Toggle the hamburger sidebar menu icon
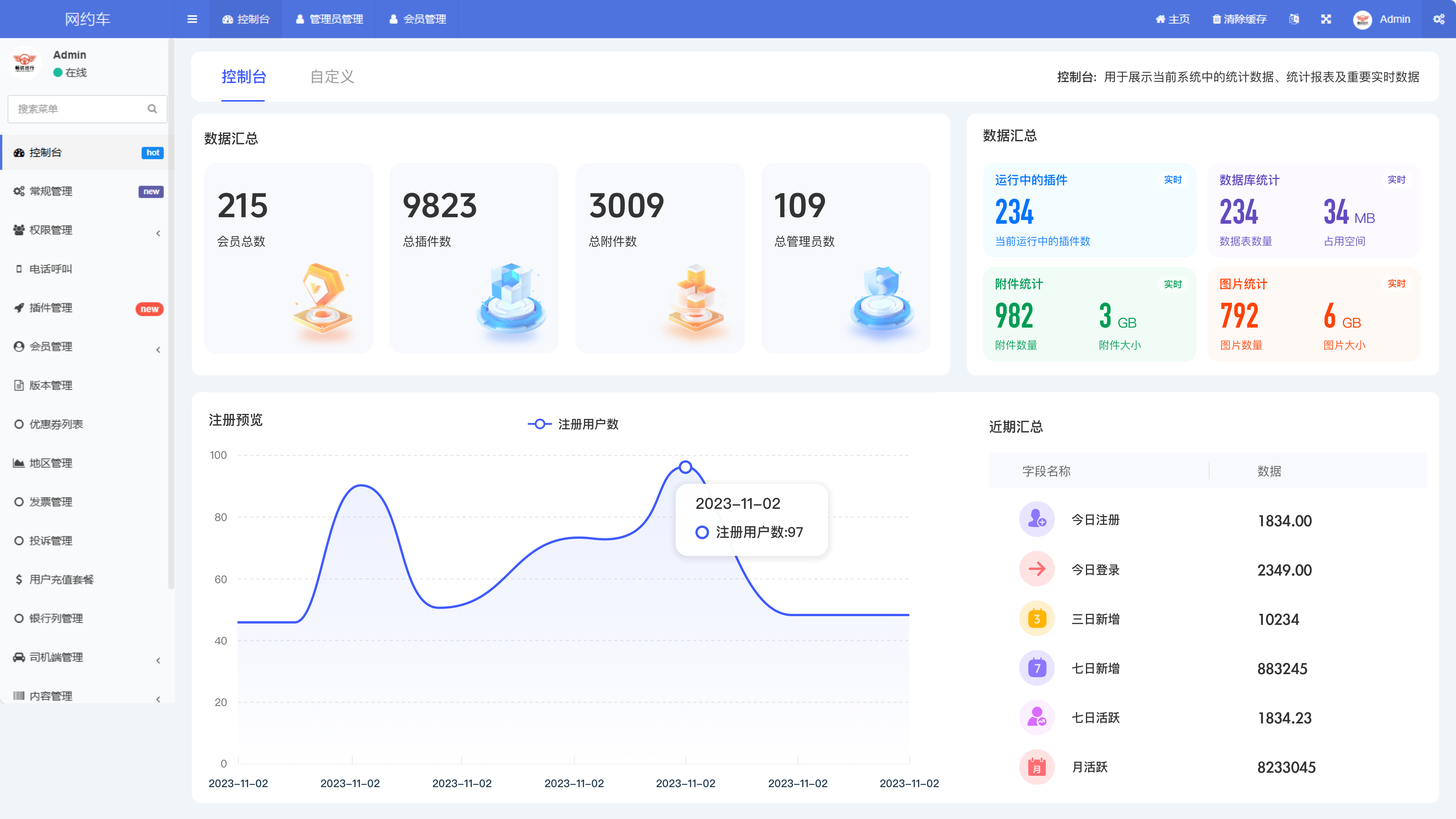This screenshot has width=1456, height=819. 192,19
